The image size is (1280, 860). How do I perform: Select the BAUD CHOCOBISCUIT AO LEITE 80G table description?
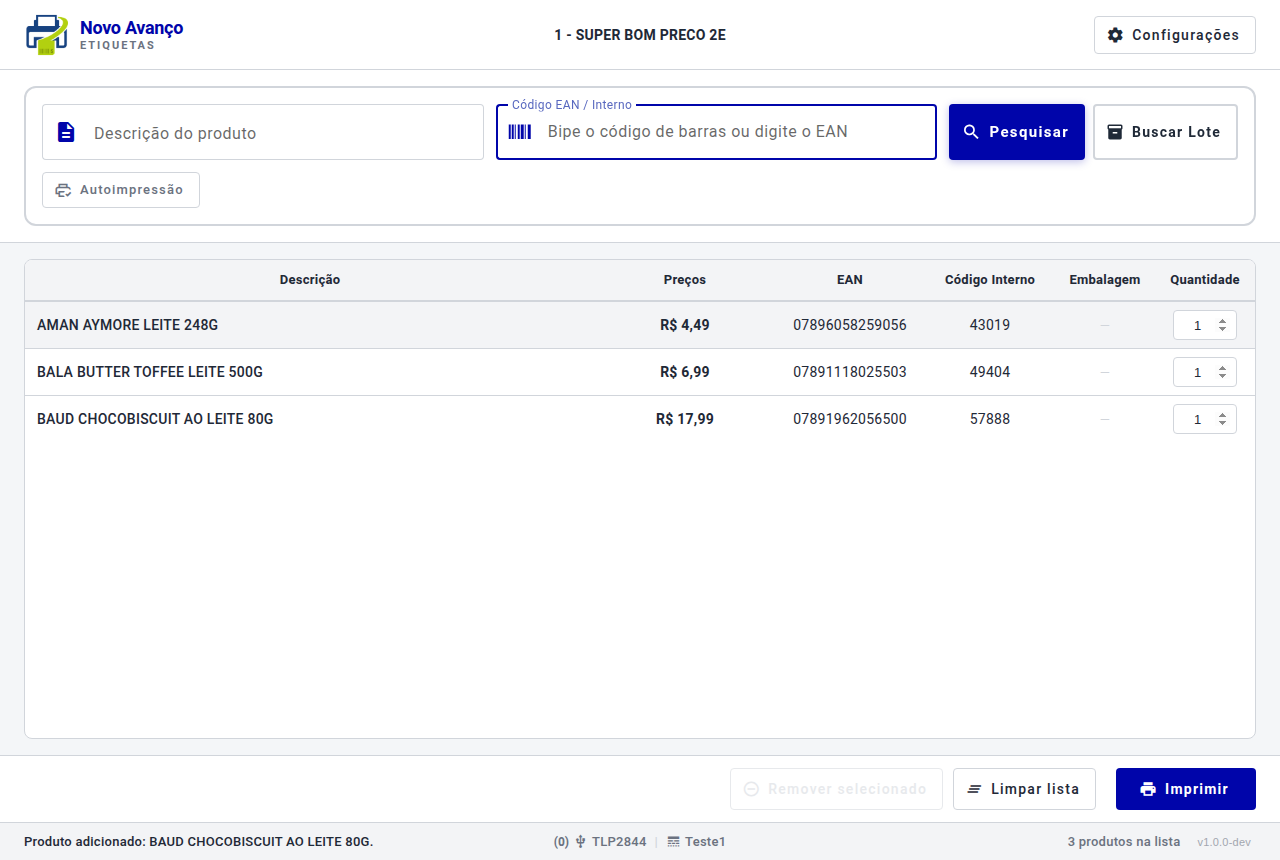click(x=155, y=419)
